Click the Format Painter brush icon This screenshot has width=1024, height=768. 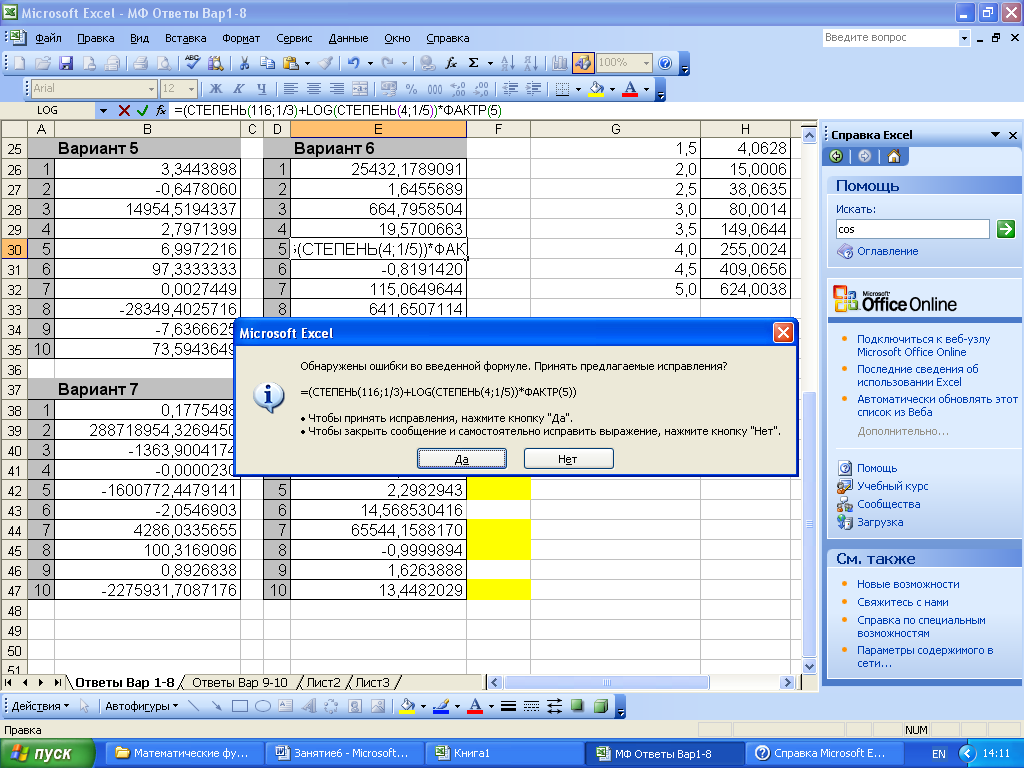[325, 63]
